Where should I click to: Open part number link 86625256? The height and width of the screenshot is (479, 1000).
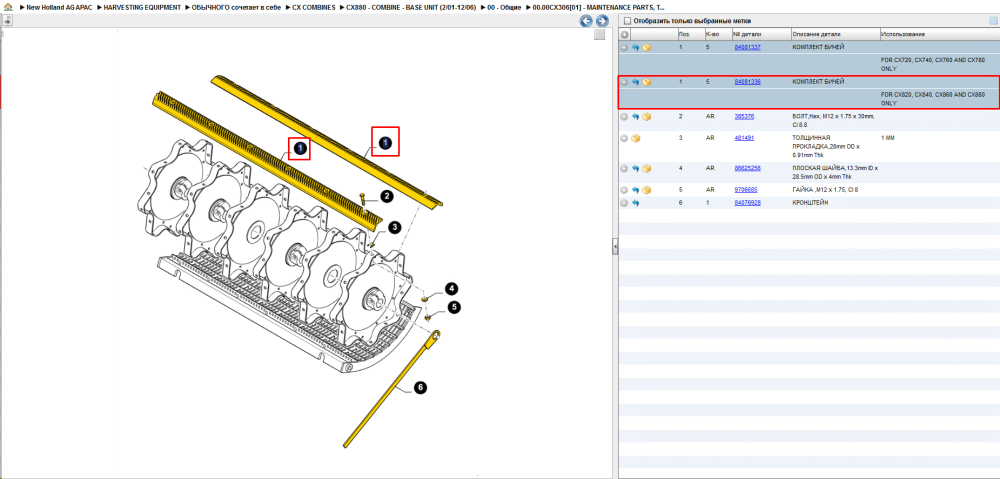[x=747, y=168]
